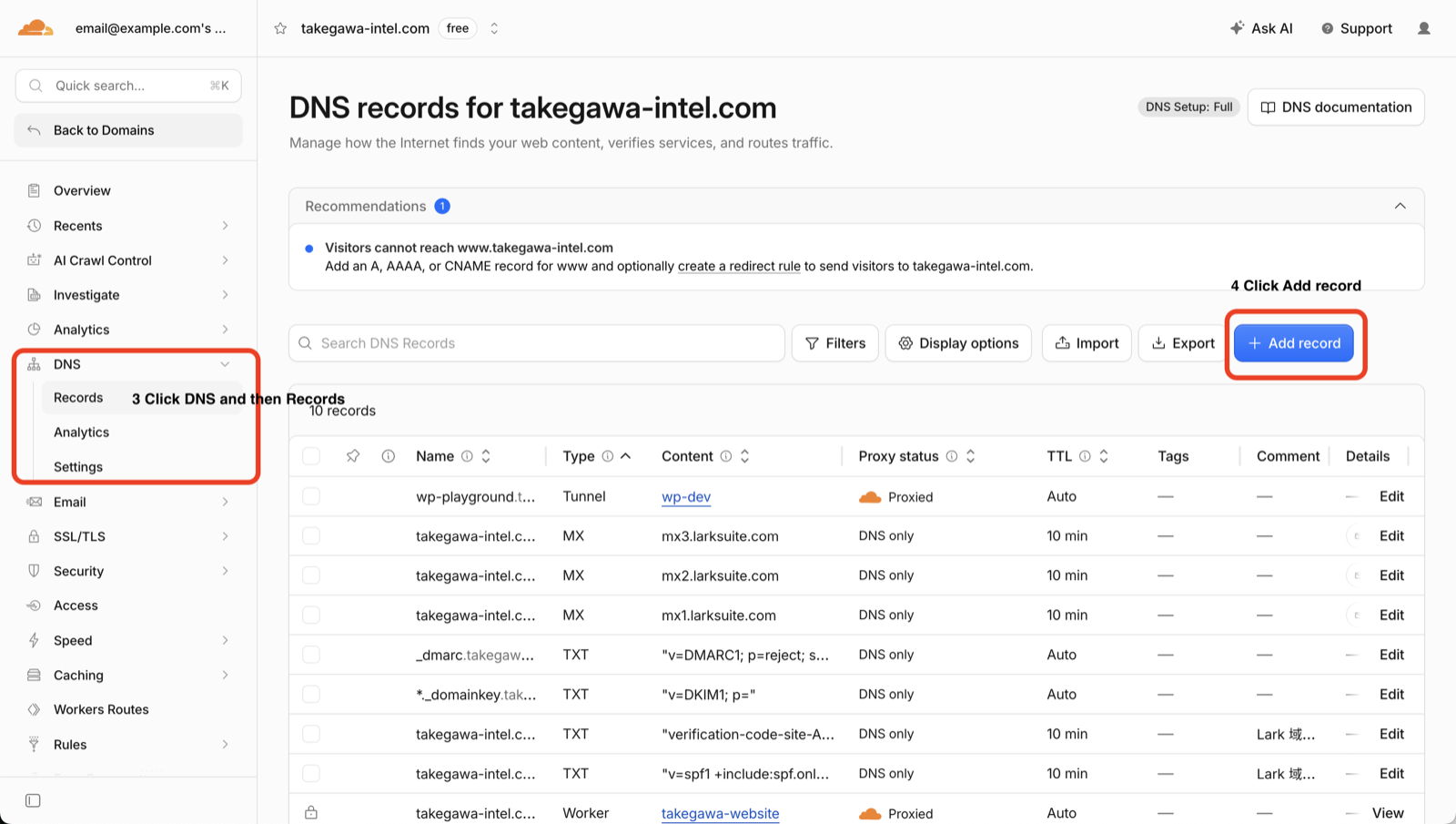Open the Filters button
The image size is (1456, 824).
pyautogui.click(x=834, y=343)
